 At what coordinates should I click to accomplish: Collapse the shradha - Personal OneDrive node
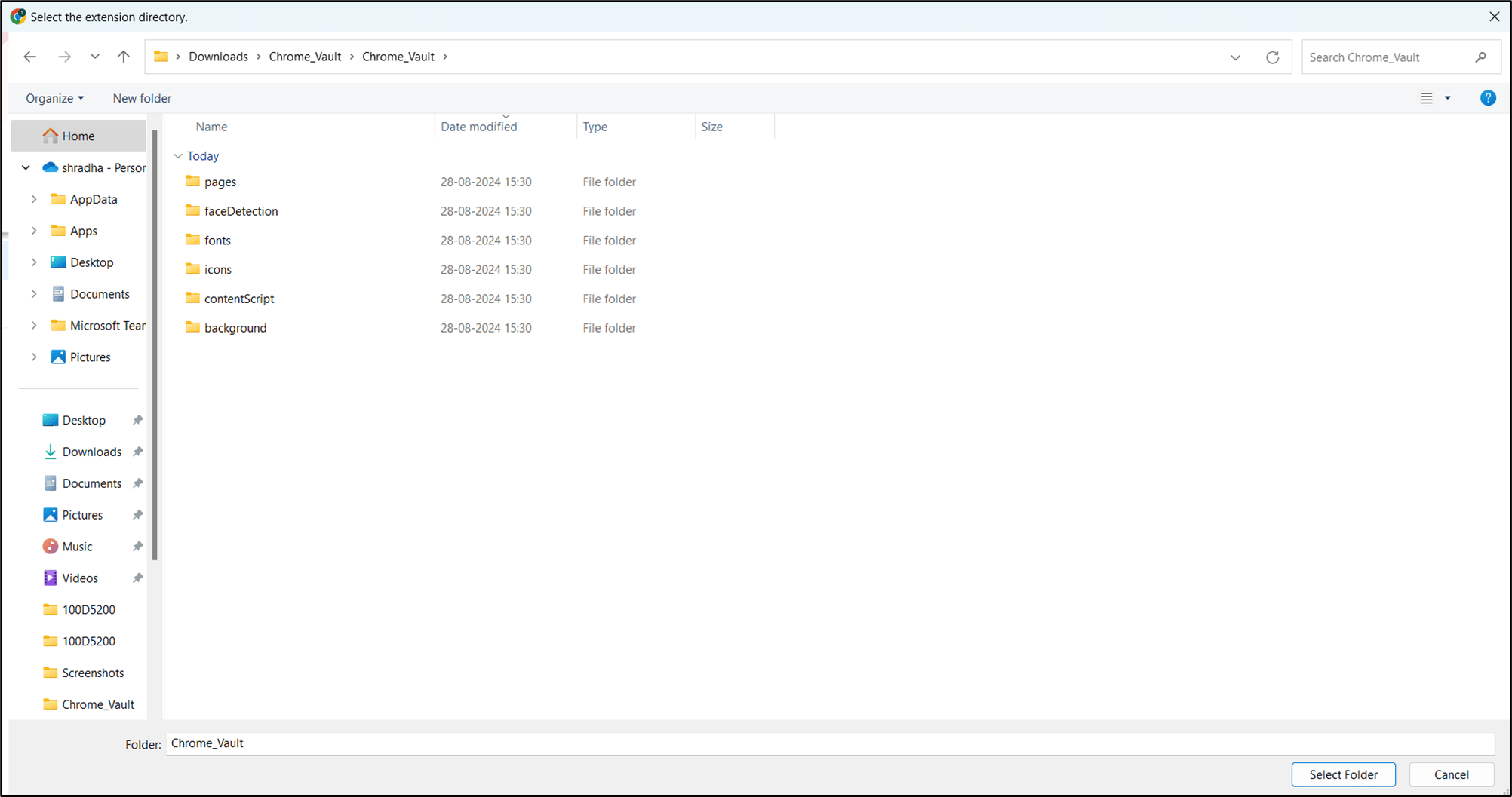tap(26, 167)
